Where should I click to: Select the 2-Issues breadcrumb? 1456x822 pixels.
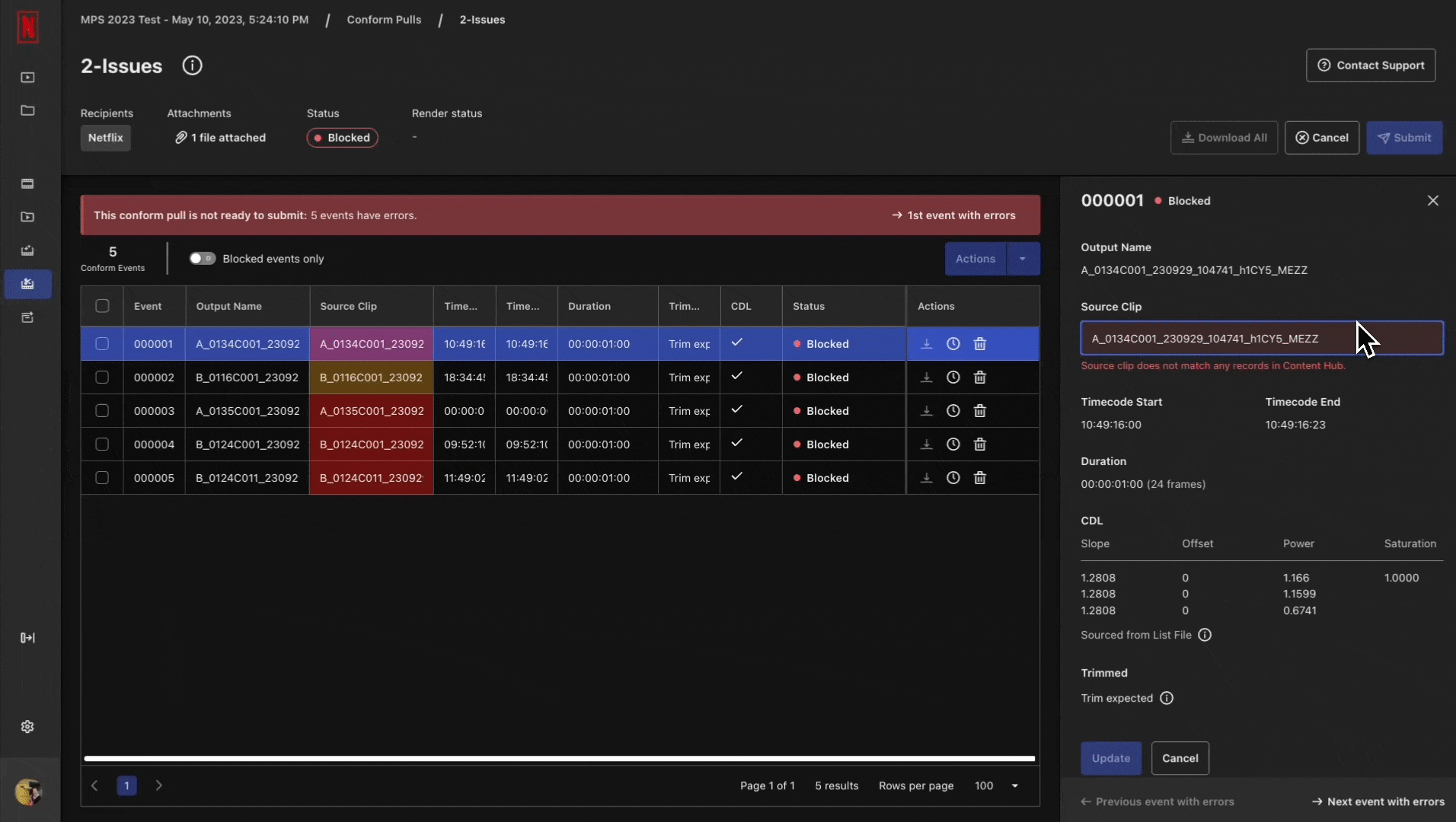(x=482, y=20)
